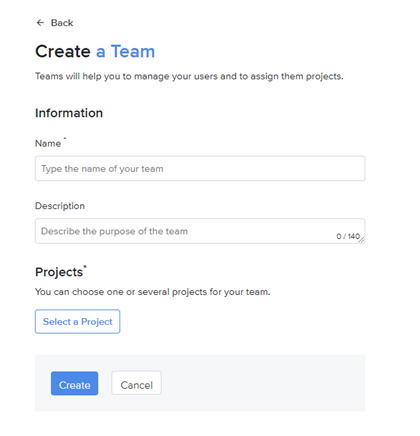Go back via the Back link text

62,23
